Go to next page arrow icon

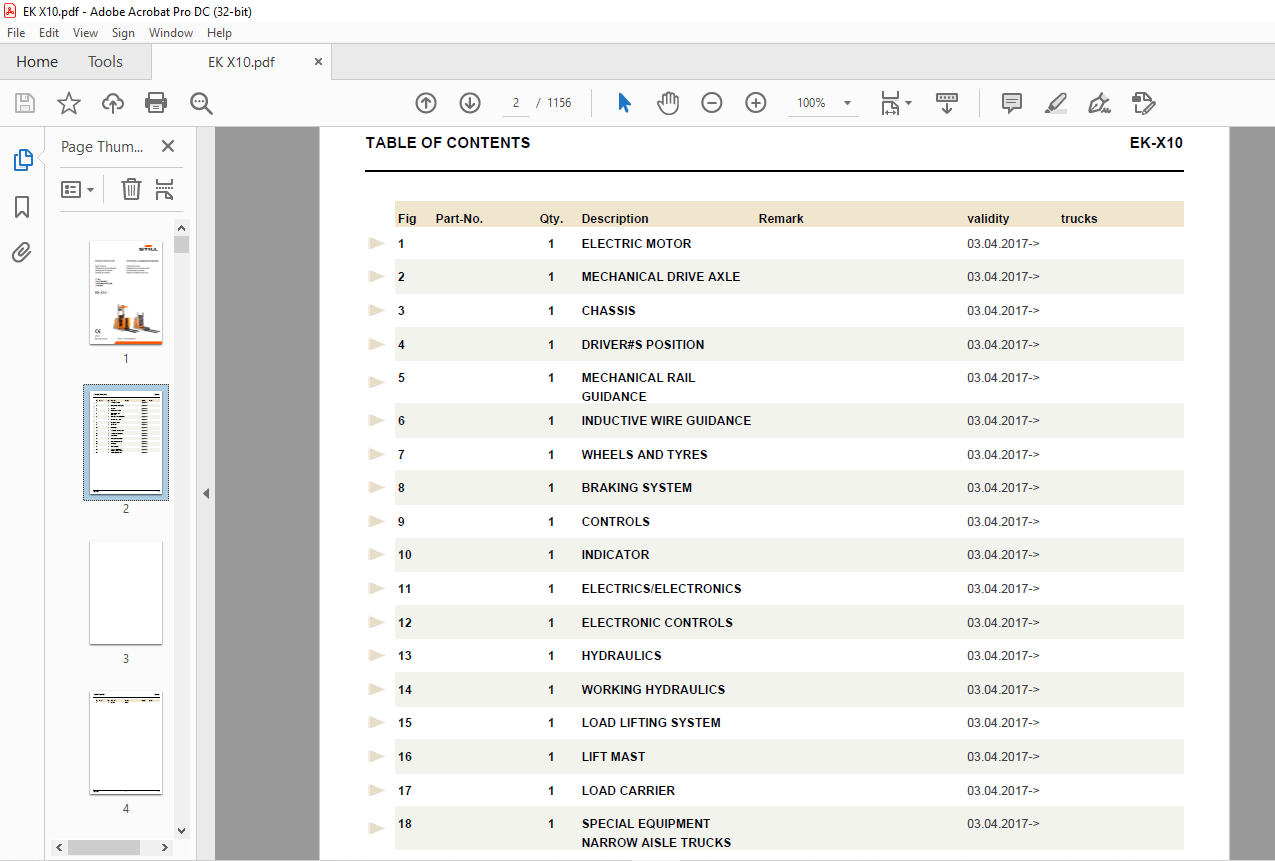pos(470,103)
